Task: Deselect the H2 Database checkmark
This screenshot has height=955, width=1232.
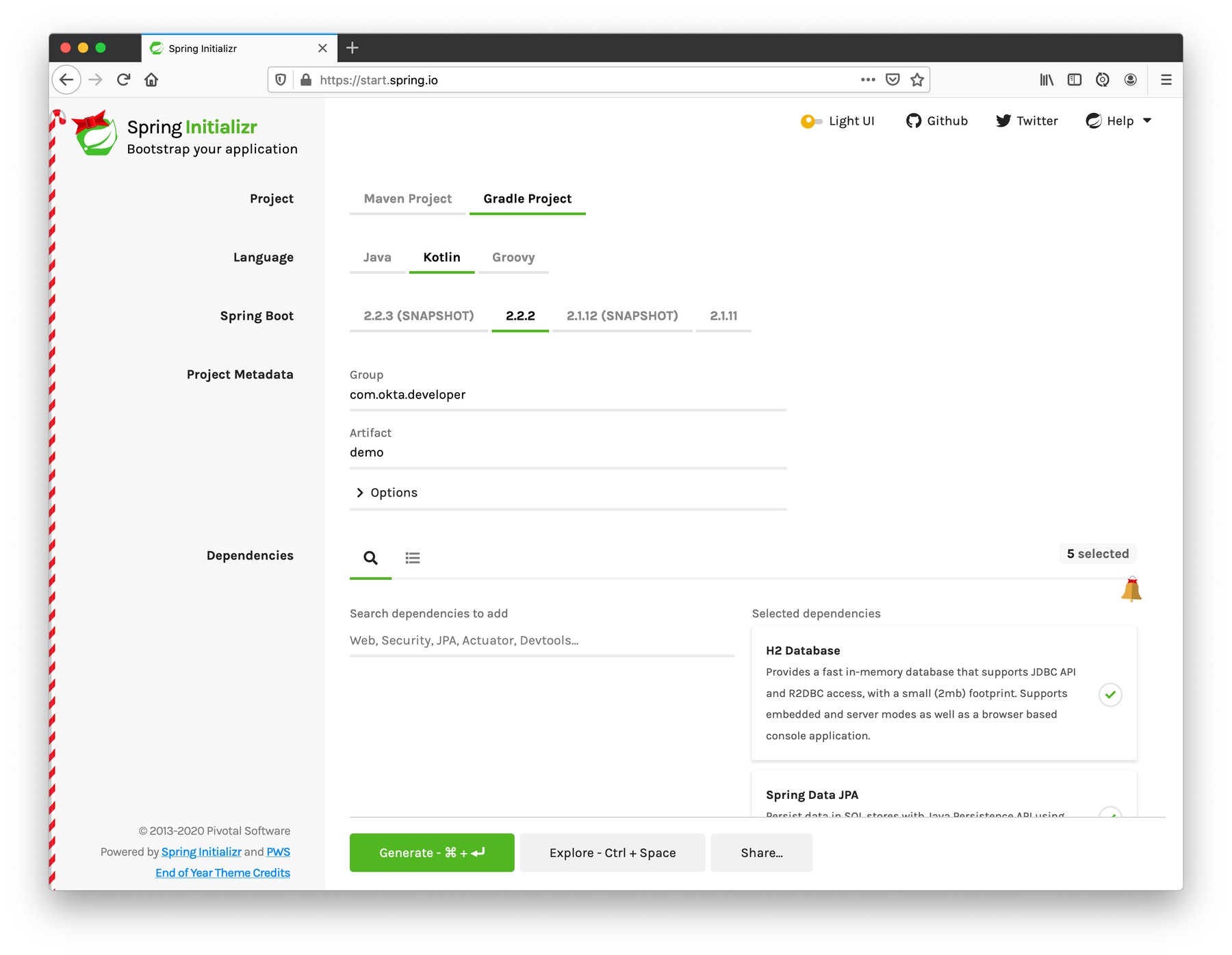Action: tap(1110, 694)
